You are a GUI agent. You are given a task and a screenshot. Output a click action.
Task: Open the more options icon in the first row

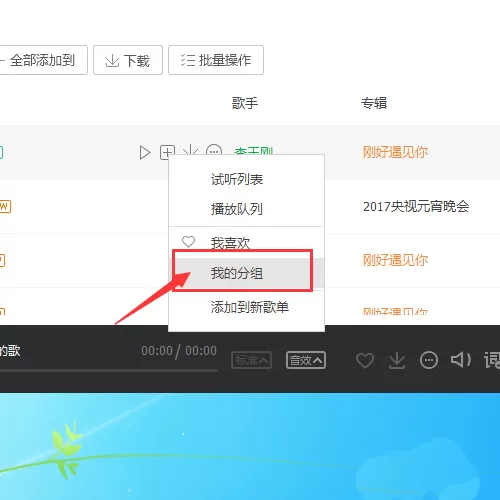tap(214, 150)
